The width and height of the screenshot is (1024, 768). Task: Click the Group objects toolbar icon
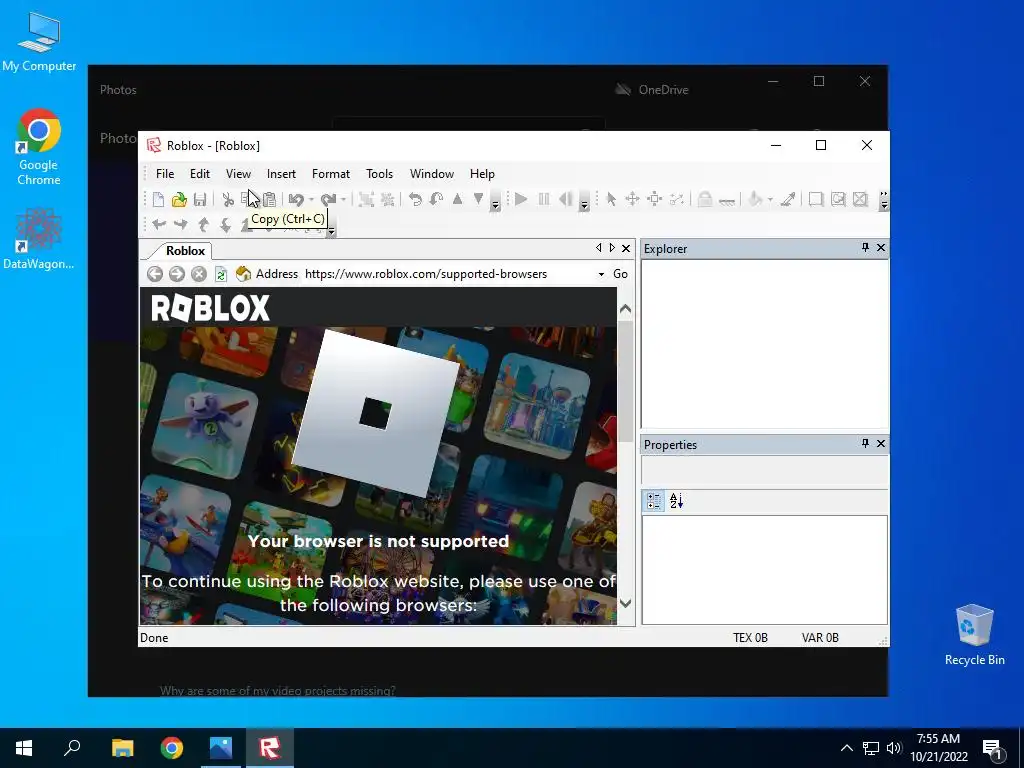click(x=366, y=199)
